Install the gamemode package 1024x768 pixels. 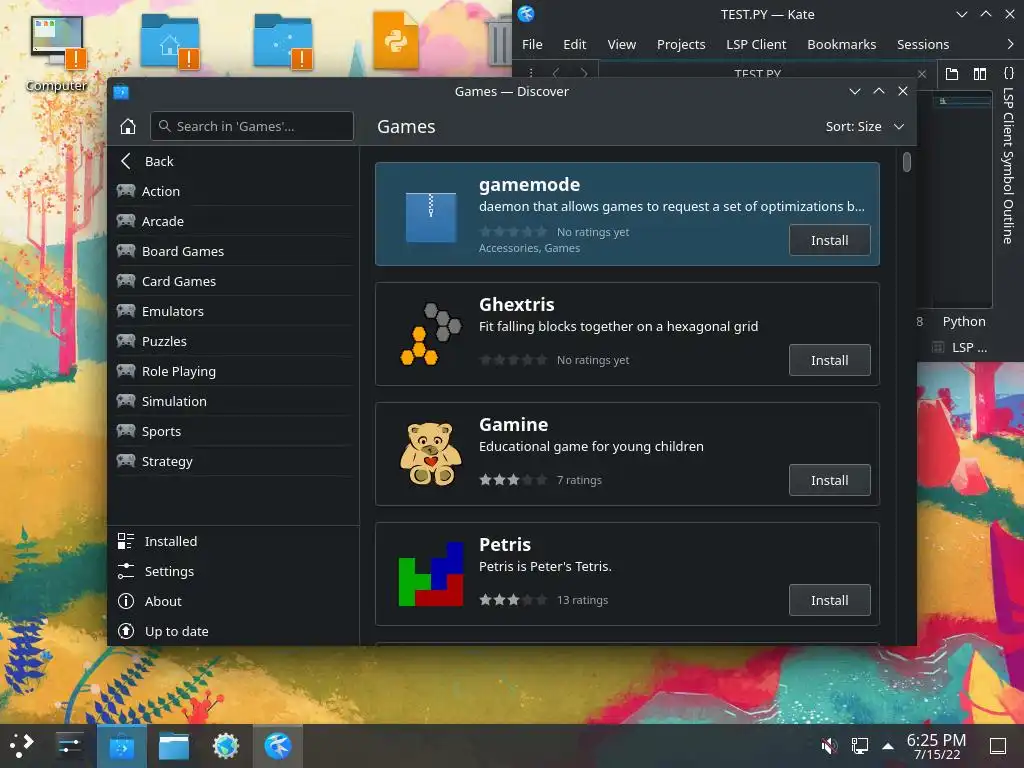[x=829, y=240]
